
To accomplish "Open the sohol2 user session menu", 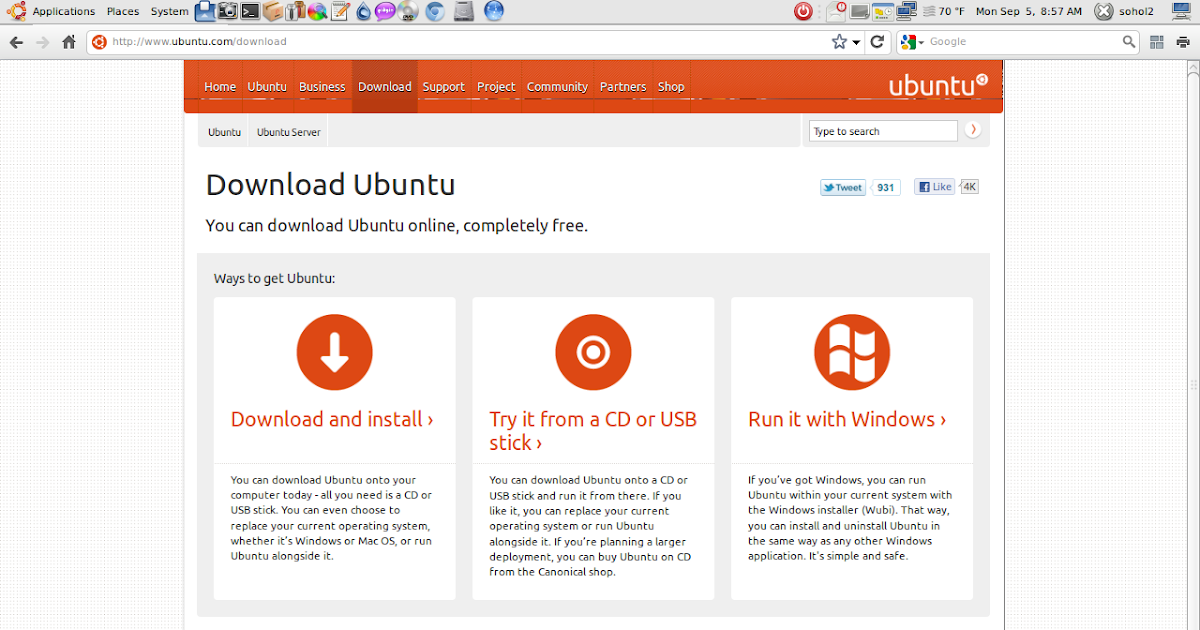I will (x=1126, y=11).
